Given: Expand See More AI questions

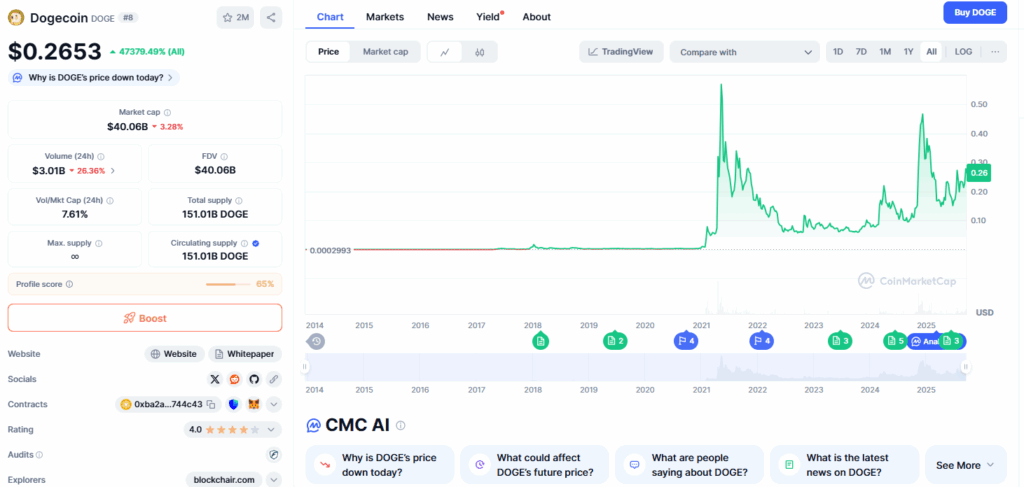Looking at the screenshot, I should coord(965,465).
